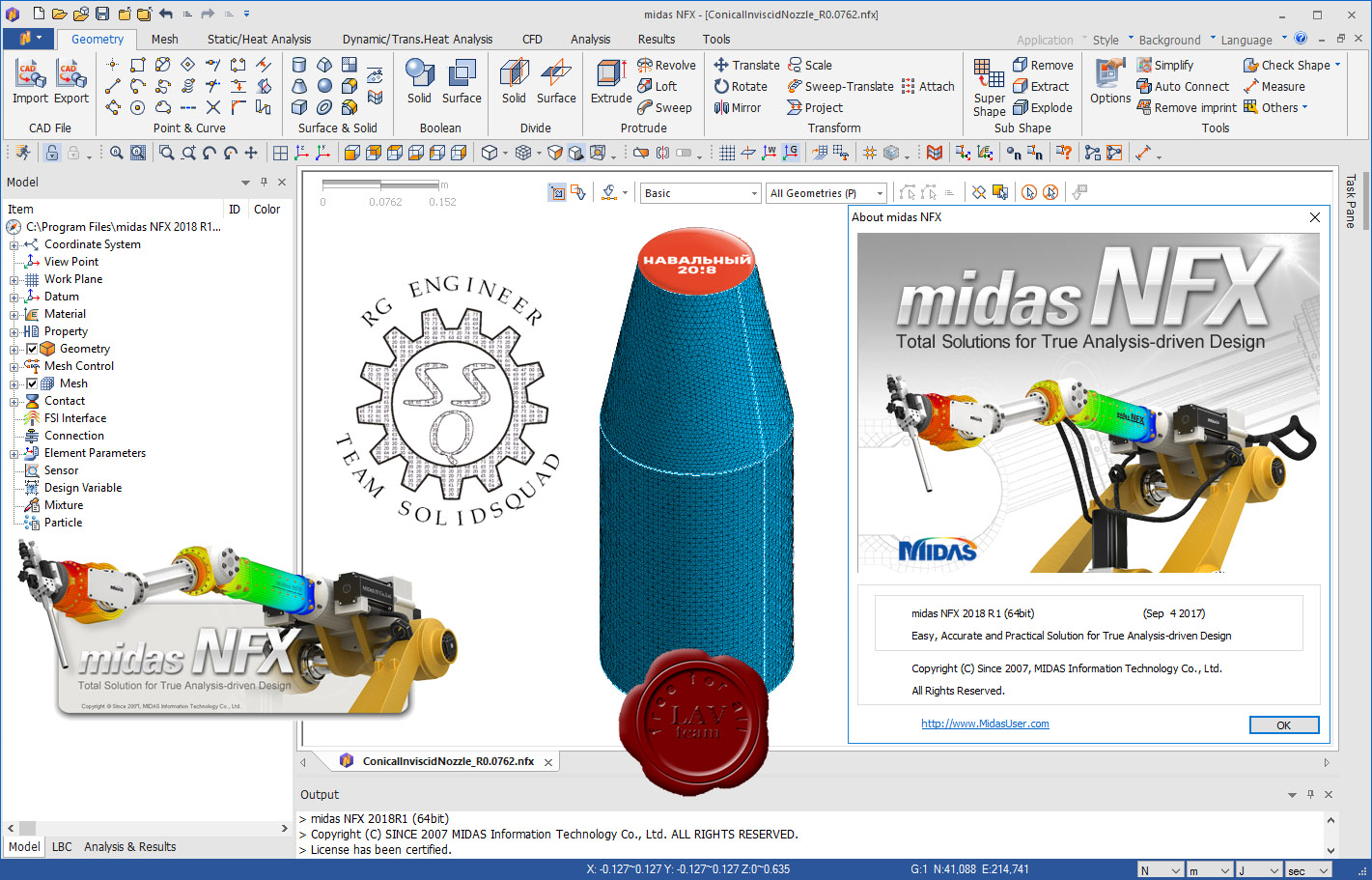
Task: Open the Language menu
Action: 1252,40
